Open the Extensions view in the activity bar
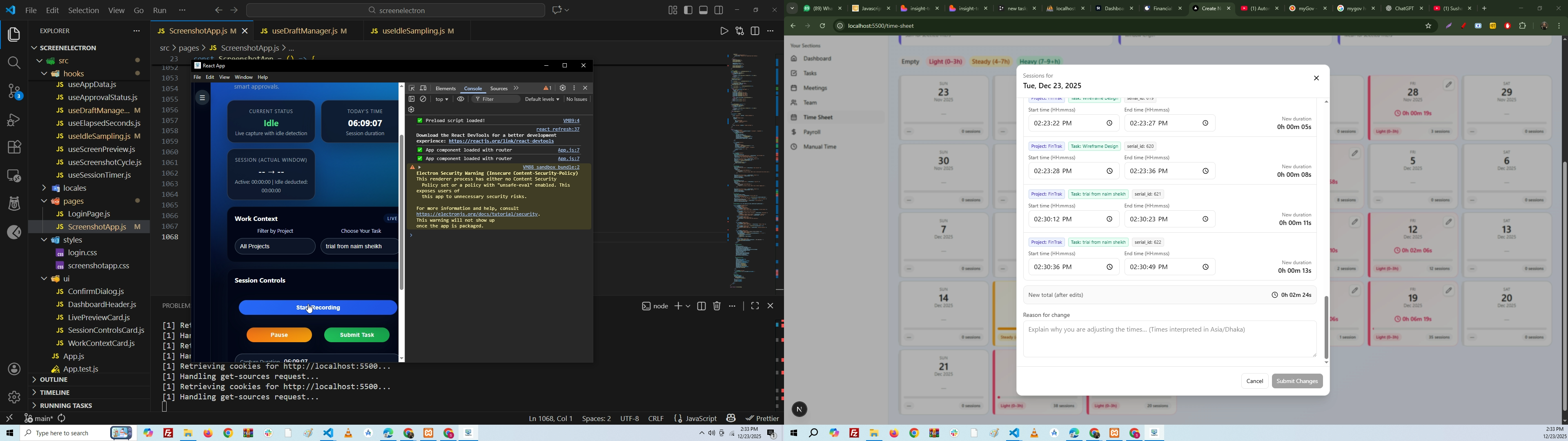Viewport: 1568px width, 441px height. pyautogui.click(x=13, y=147)
